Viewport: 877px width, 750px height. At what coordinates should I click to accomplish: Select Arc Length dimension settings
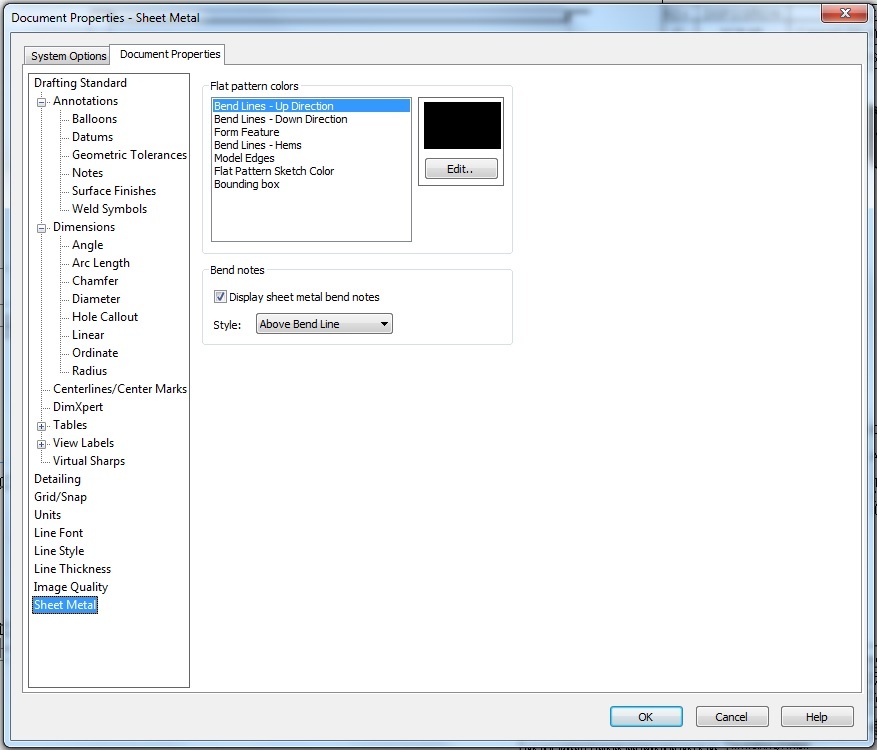[101, 263]
